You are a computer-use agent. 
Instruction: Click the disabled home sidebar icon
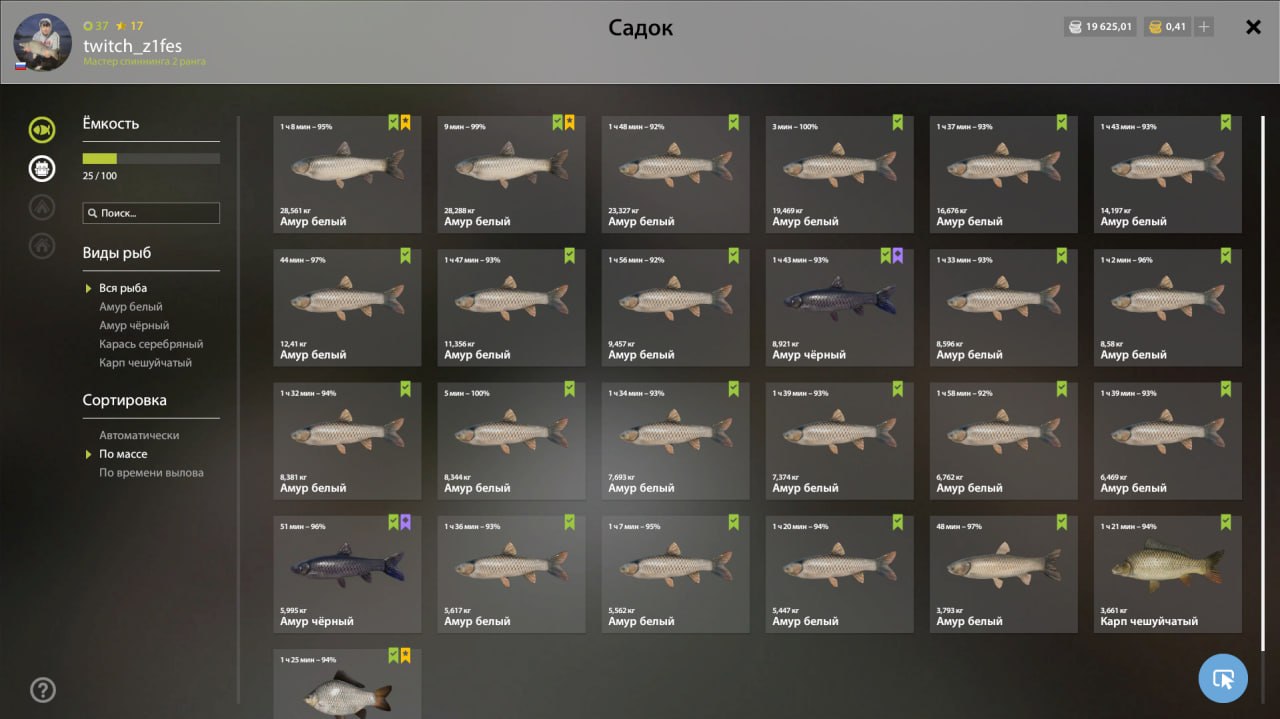42,245
